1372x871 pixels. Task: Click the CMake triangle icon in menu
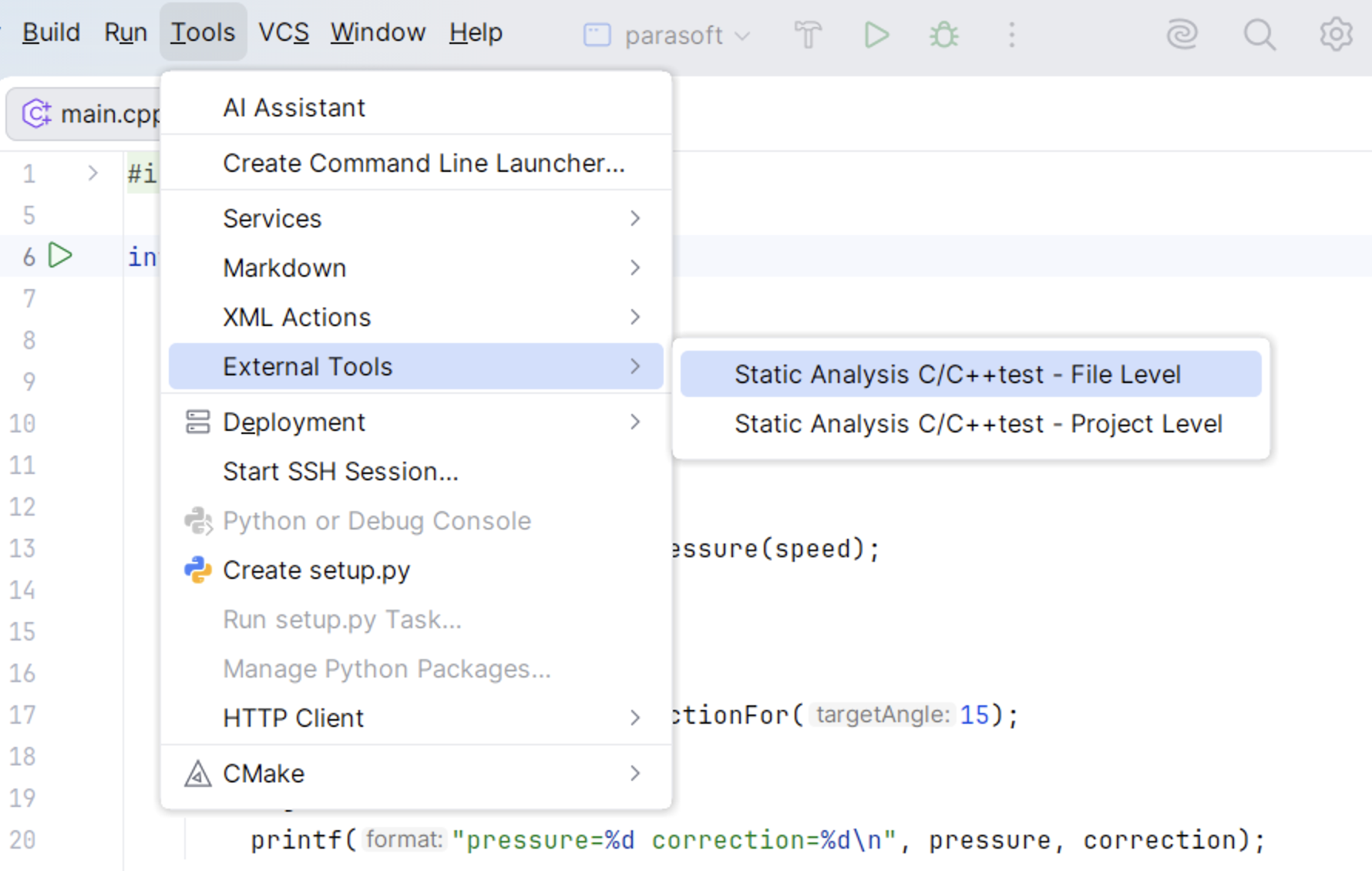(197, 773)
